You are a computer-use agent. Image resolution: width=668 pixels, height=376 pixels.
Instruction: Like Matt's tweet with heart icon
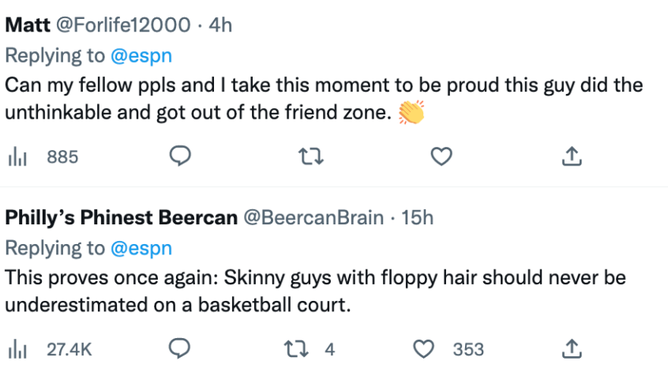pyautogui.click(x=441, y=156)
